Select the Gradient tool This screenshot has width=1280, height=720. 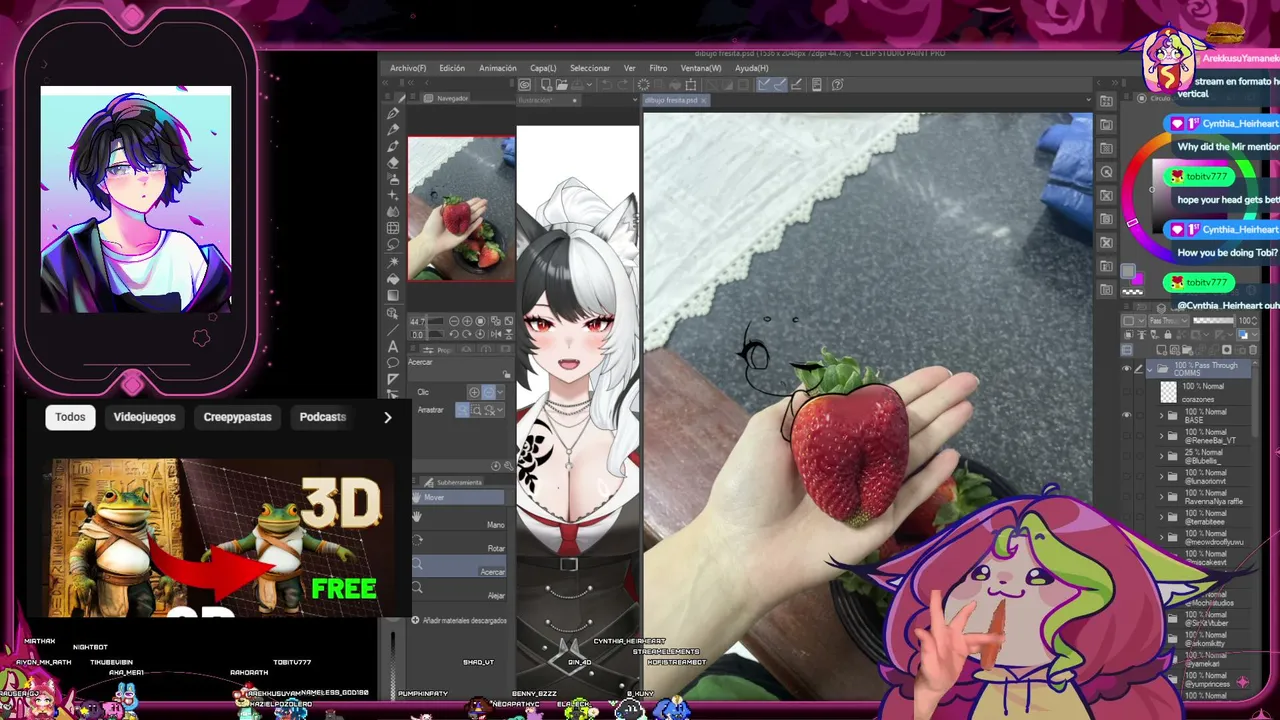click(393, 295)
